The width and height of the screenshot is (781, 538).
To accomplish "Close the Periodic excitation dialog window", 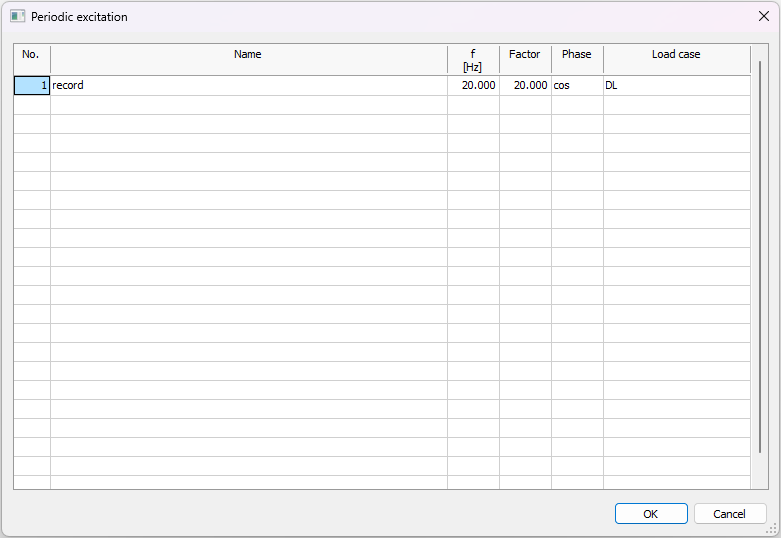I will point(763,17).
